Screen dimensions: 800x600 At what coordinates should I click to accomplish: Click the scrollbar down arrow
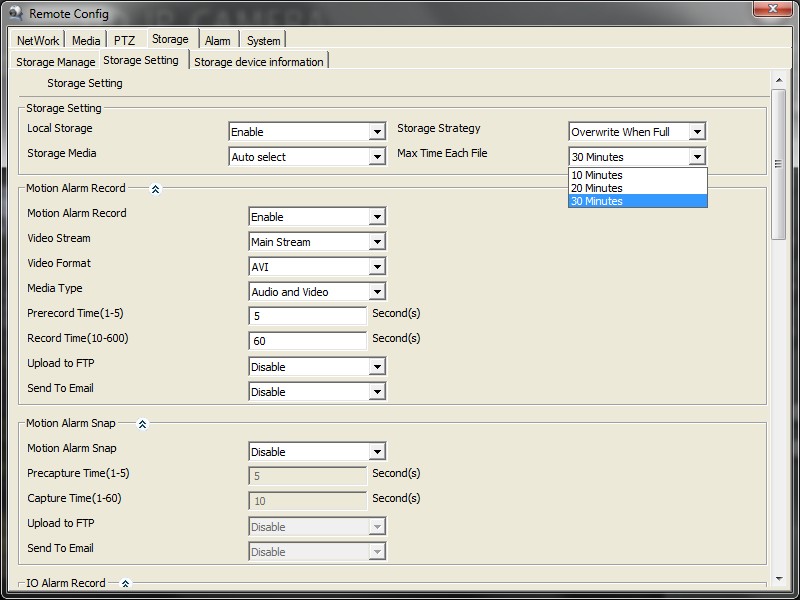click(x=779, y=579)
